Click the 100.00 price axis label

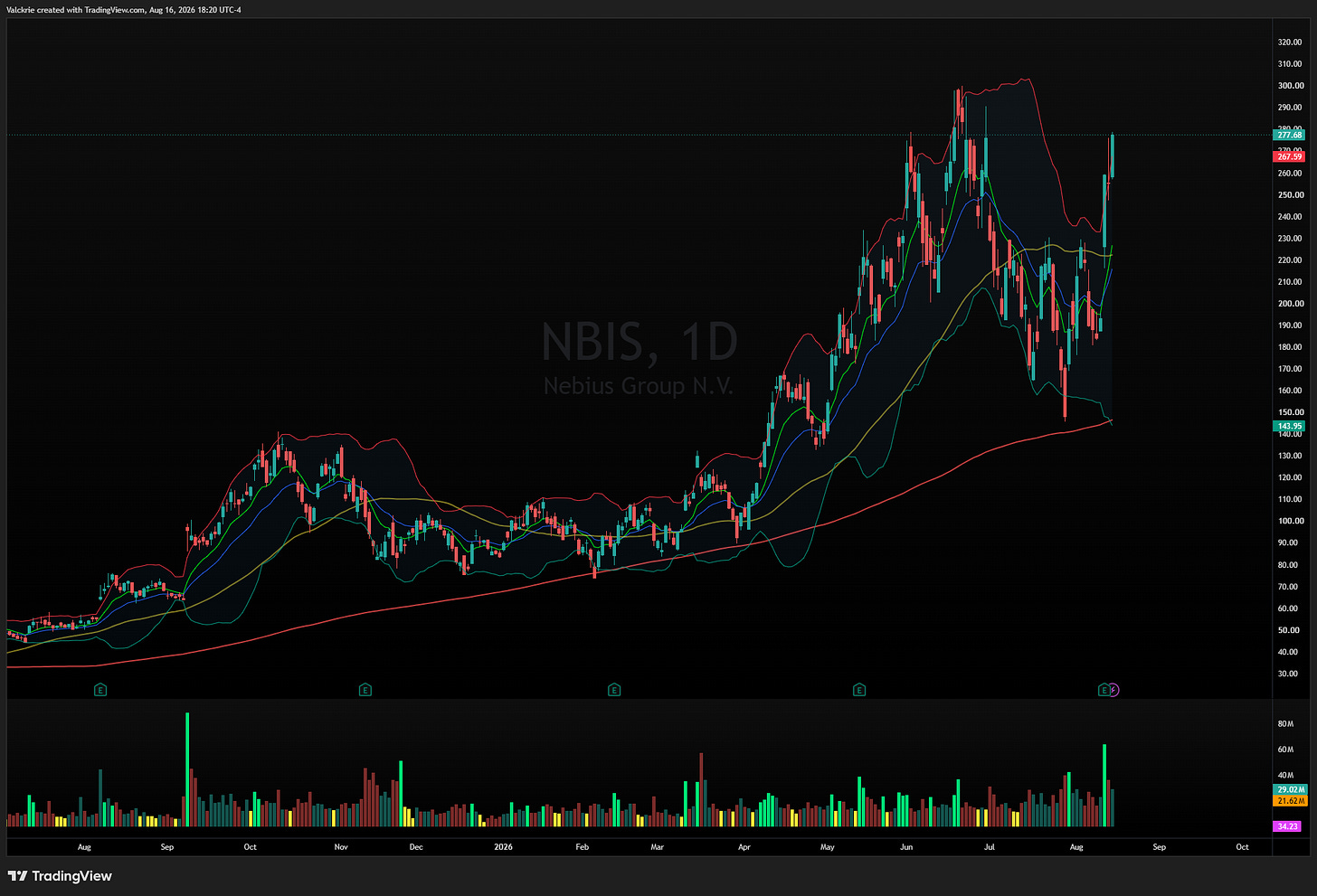pyautogui.click(x=1290, y=521)
